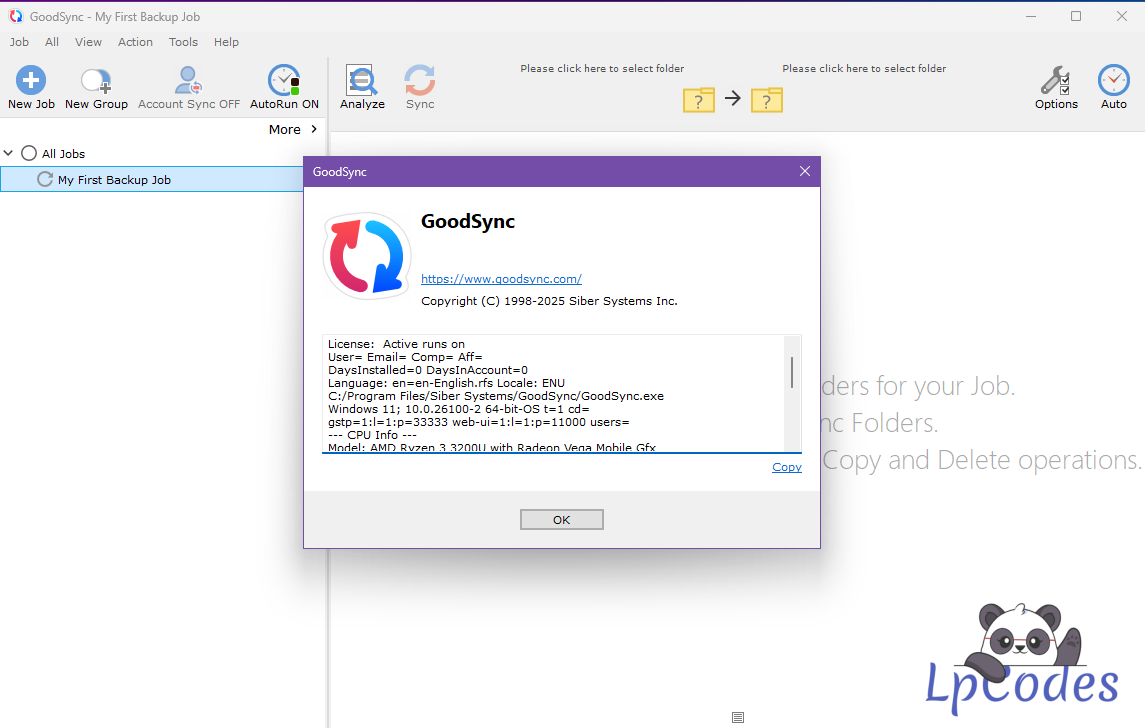The width and height of the screenshot is (1145, 728).
Task: Select the right folder question-mark icon
Action: tap(767, 99)
